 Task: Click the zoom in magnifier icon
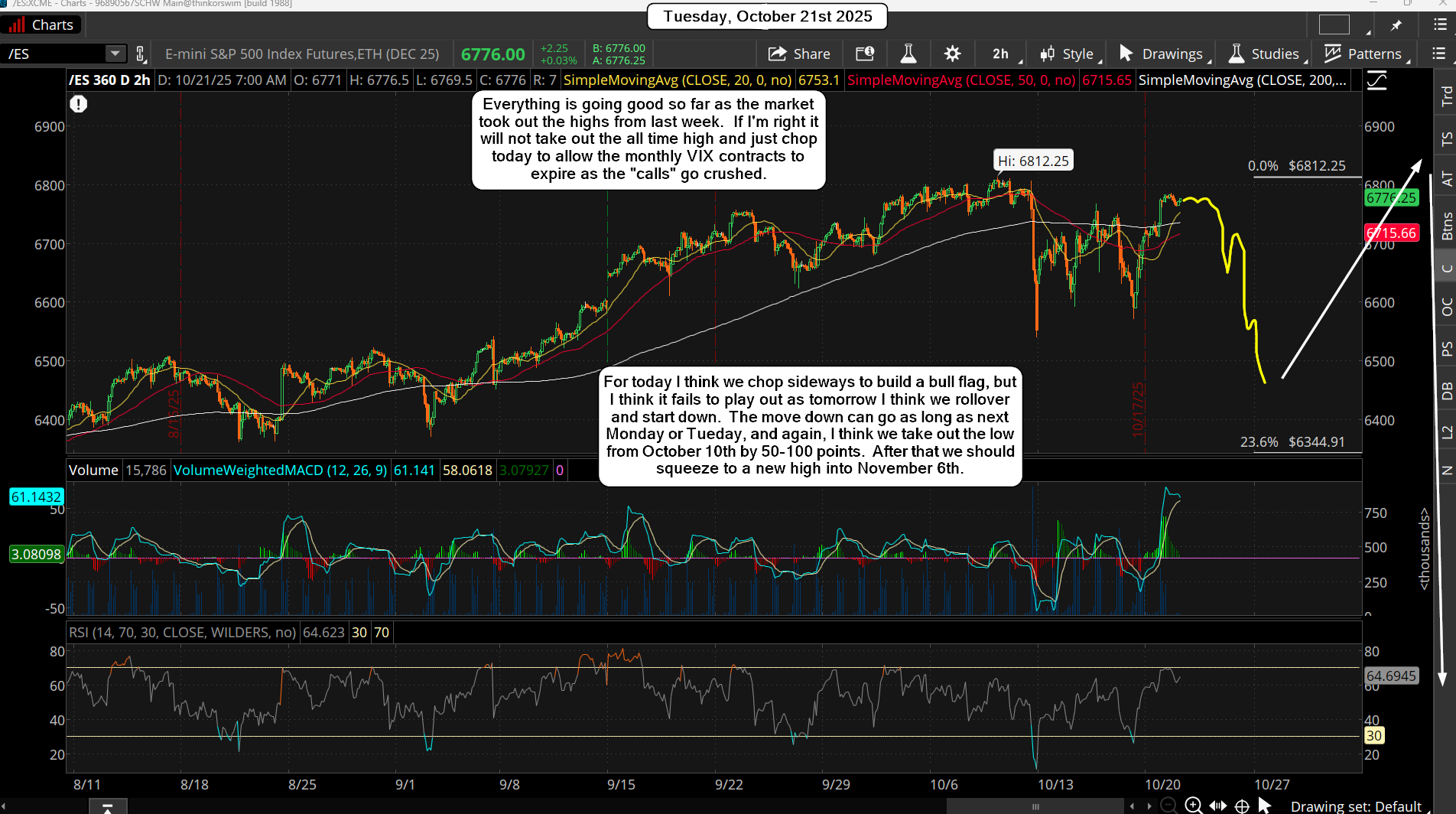(1193, 805)
